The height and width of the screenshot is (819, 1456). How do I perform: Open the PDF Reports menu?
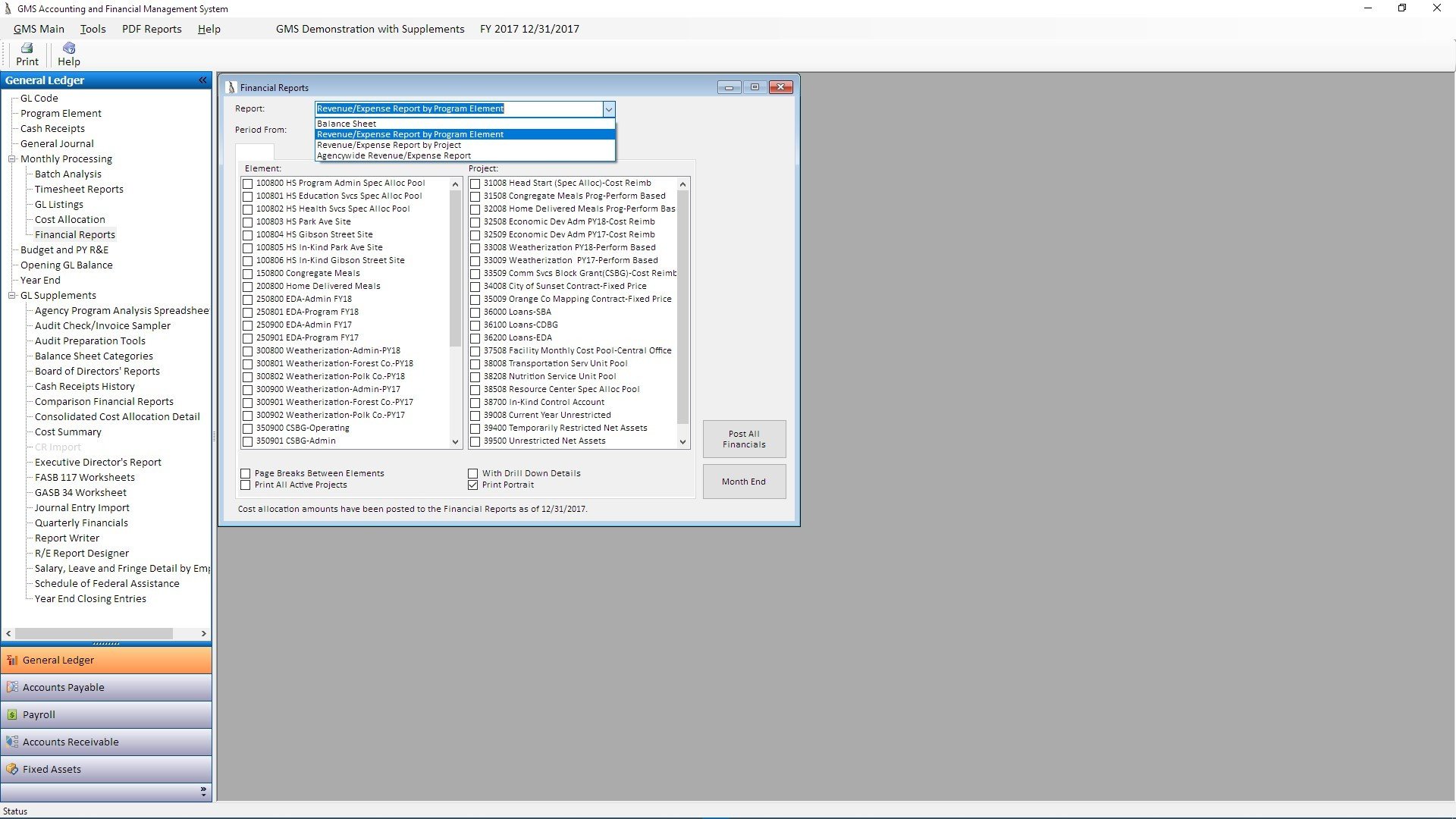(x=152, y=29)
